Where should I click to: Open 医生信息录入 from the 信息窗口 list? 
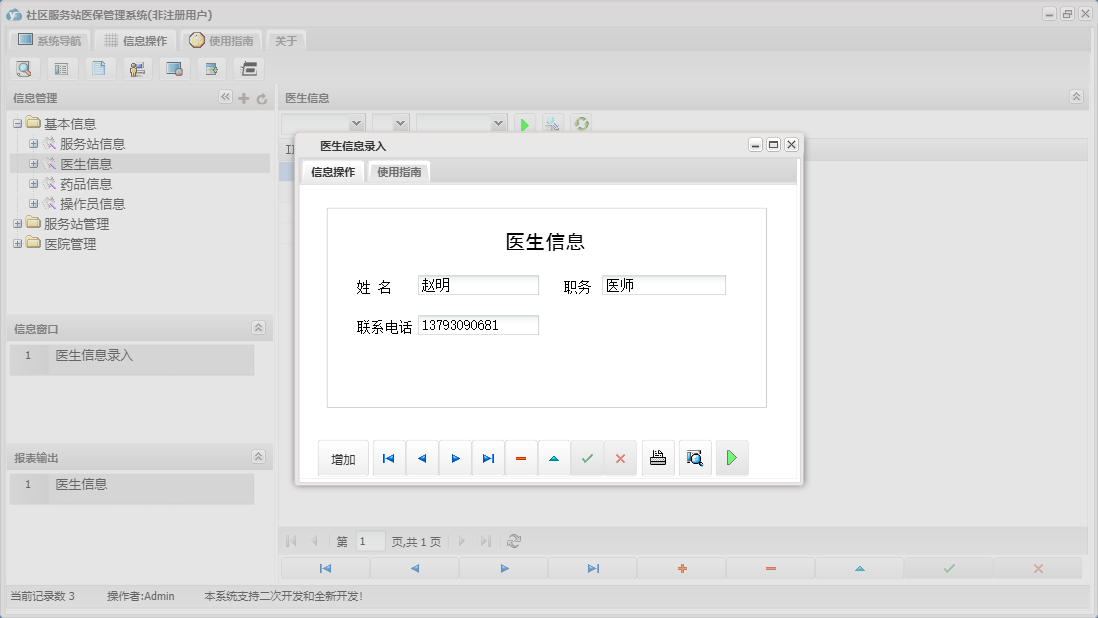tap(96, 357)
